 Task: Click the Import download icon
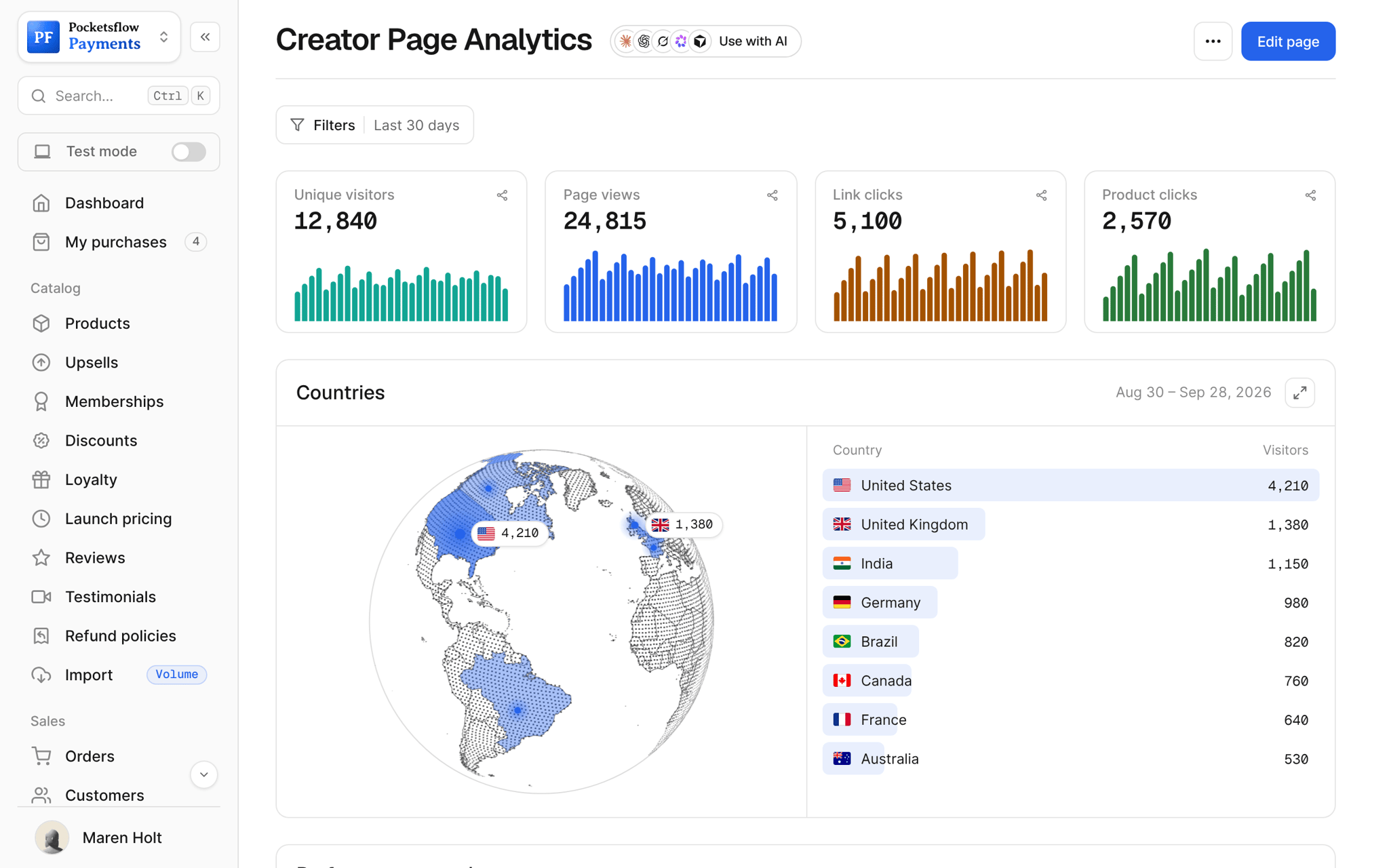pos(41,675)
